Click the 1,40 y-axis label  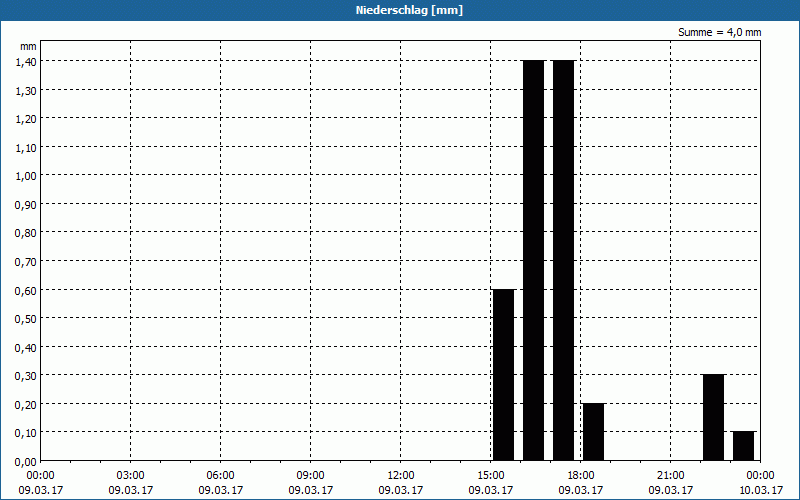click(x=26, y=62)
